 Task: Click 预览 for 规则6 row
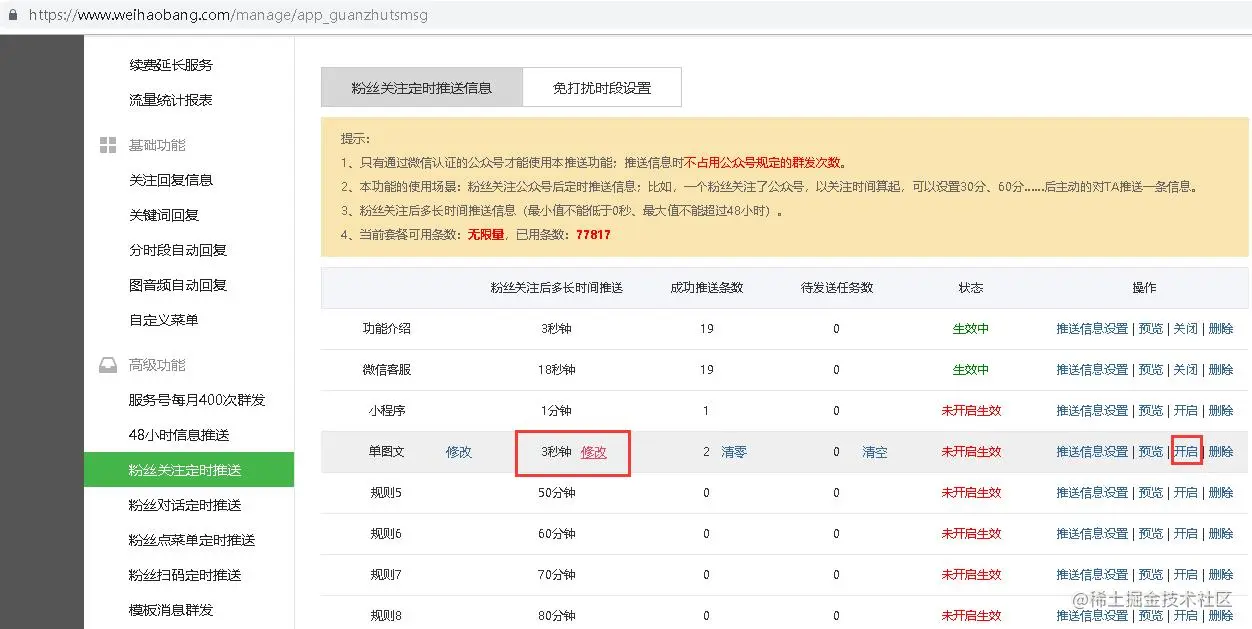pyautogui.click(x=1151, y=533)
